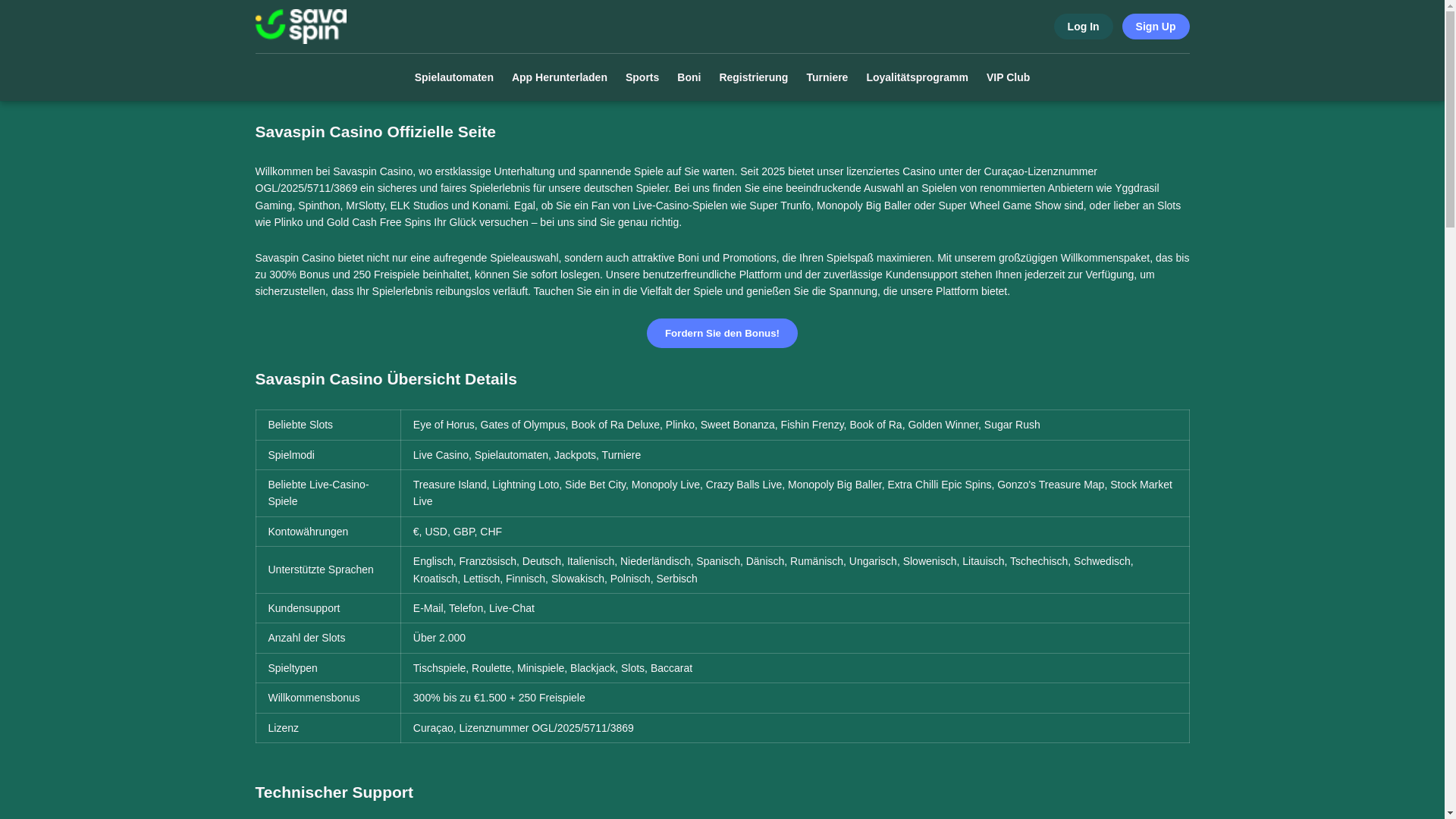Click the Spieltypen row label
This screenshot has width=1456, height=819.
pyautogui.click(x=328, y=668)
